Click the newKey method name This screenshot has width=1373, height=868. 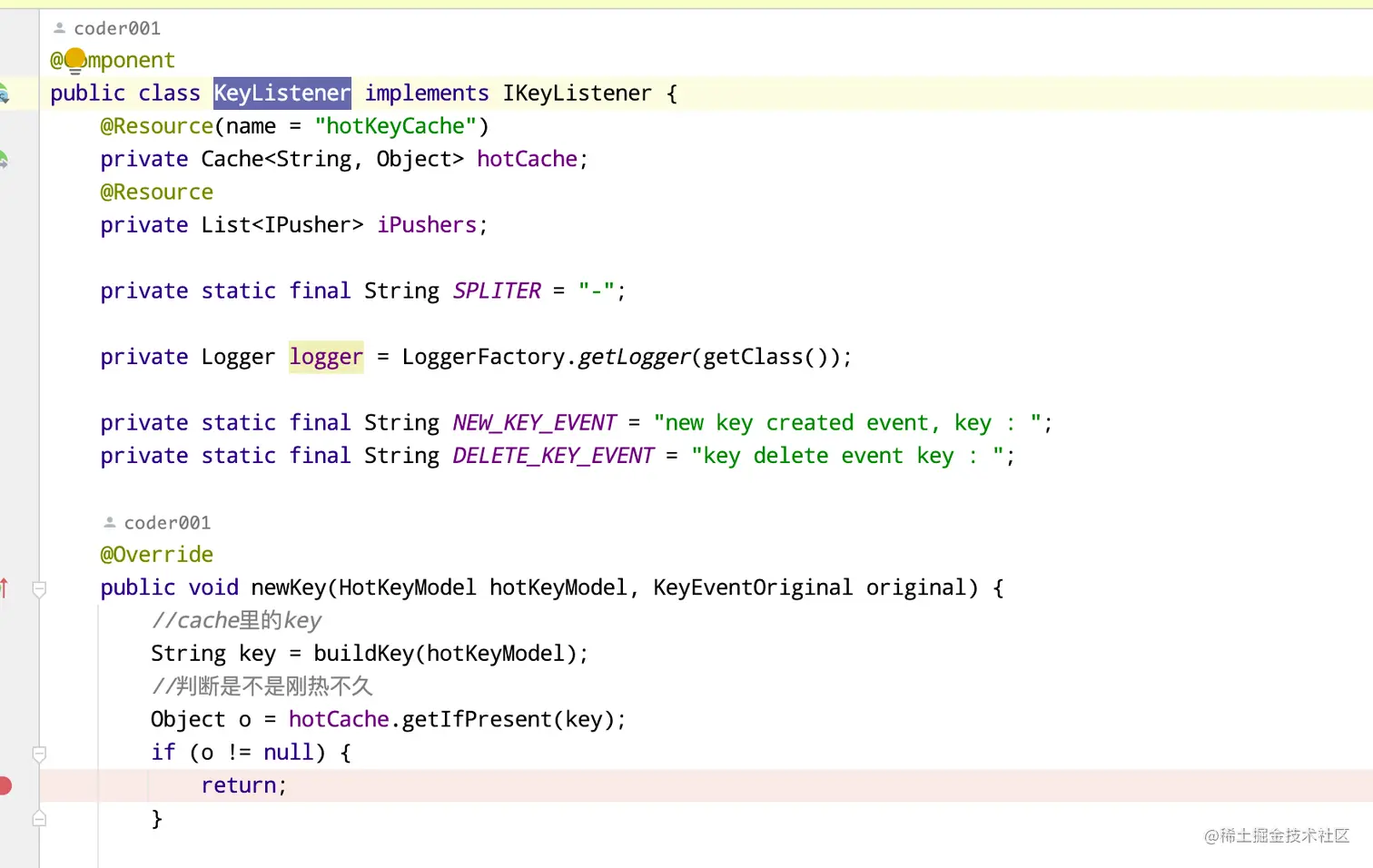point(289,587)
